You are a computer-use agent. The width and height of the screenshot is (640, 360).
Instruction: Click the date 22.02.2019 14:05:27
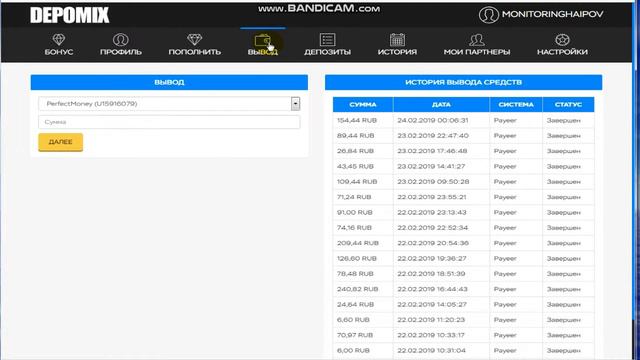click(x=432, y=305)
